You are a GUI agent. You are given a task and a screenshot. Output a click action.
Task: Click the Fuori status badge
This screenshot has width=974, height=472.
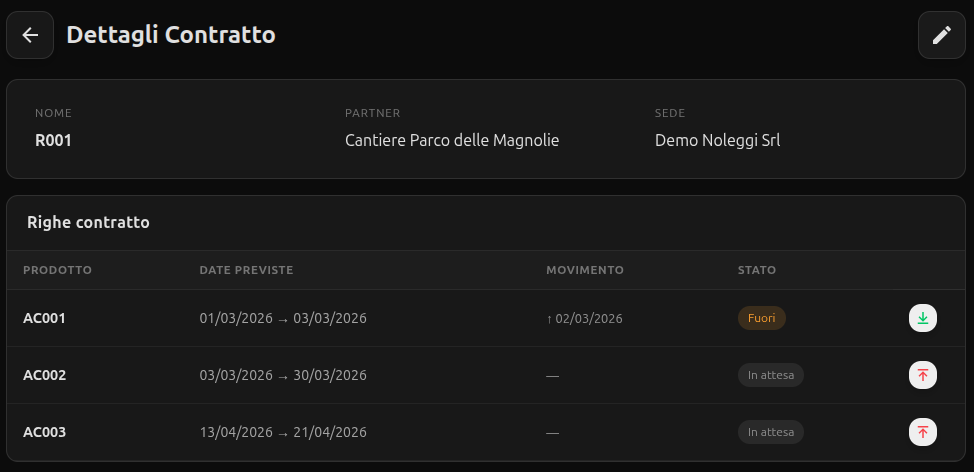point(761,318)
